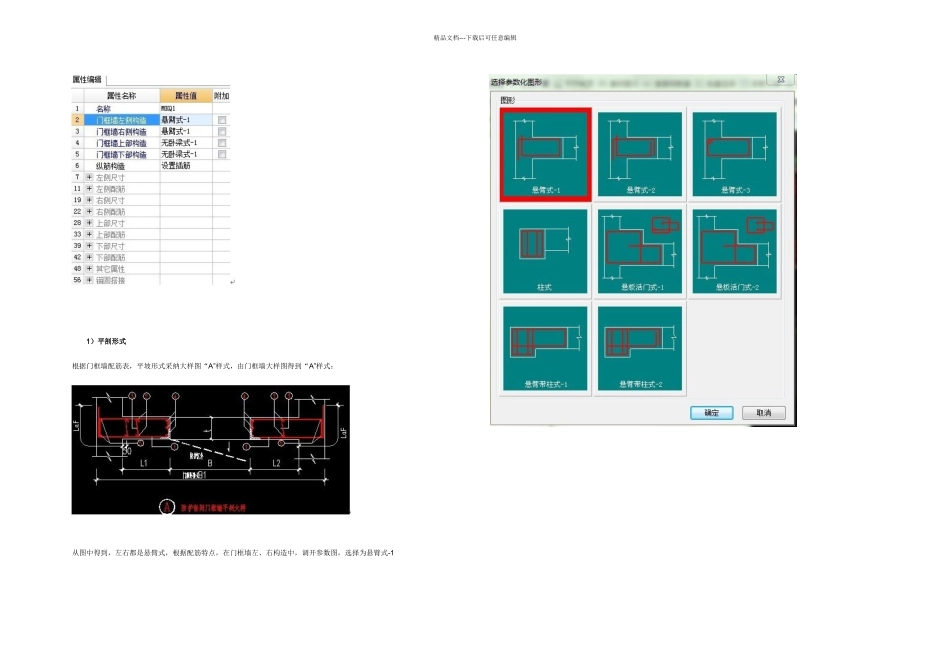The image size is (950, 672).
Task: Expand the 左侧尺寸 property group
Action: click(89, 178)
